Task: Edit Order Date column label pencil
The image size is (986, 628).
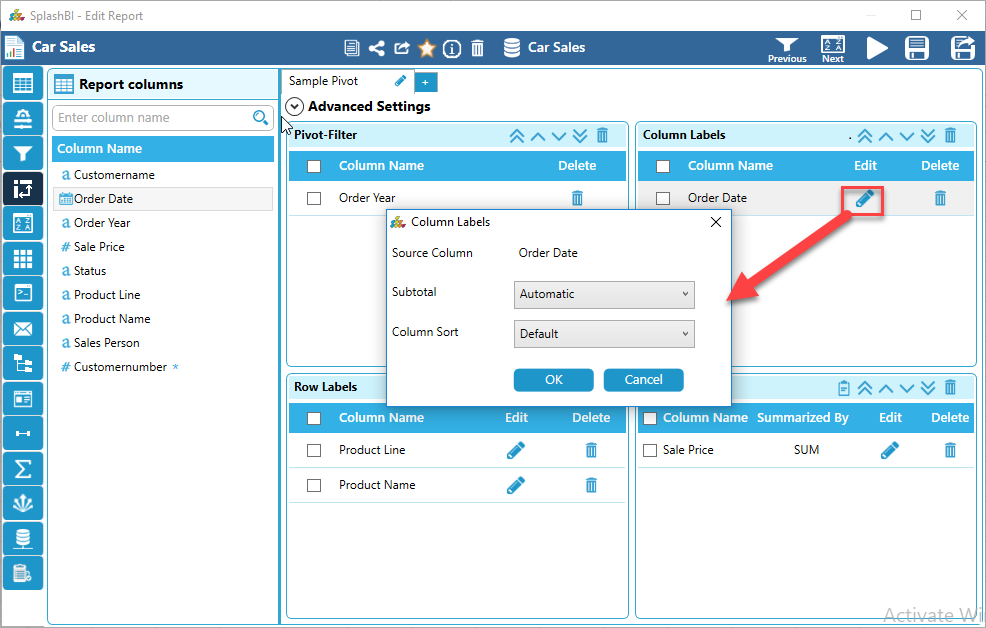Action: (x=864, y=198)
